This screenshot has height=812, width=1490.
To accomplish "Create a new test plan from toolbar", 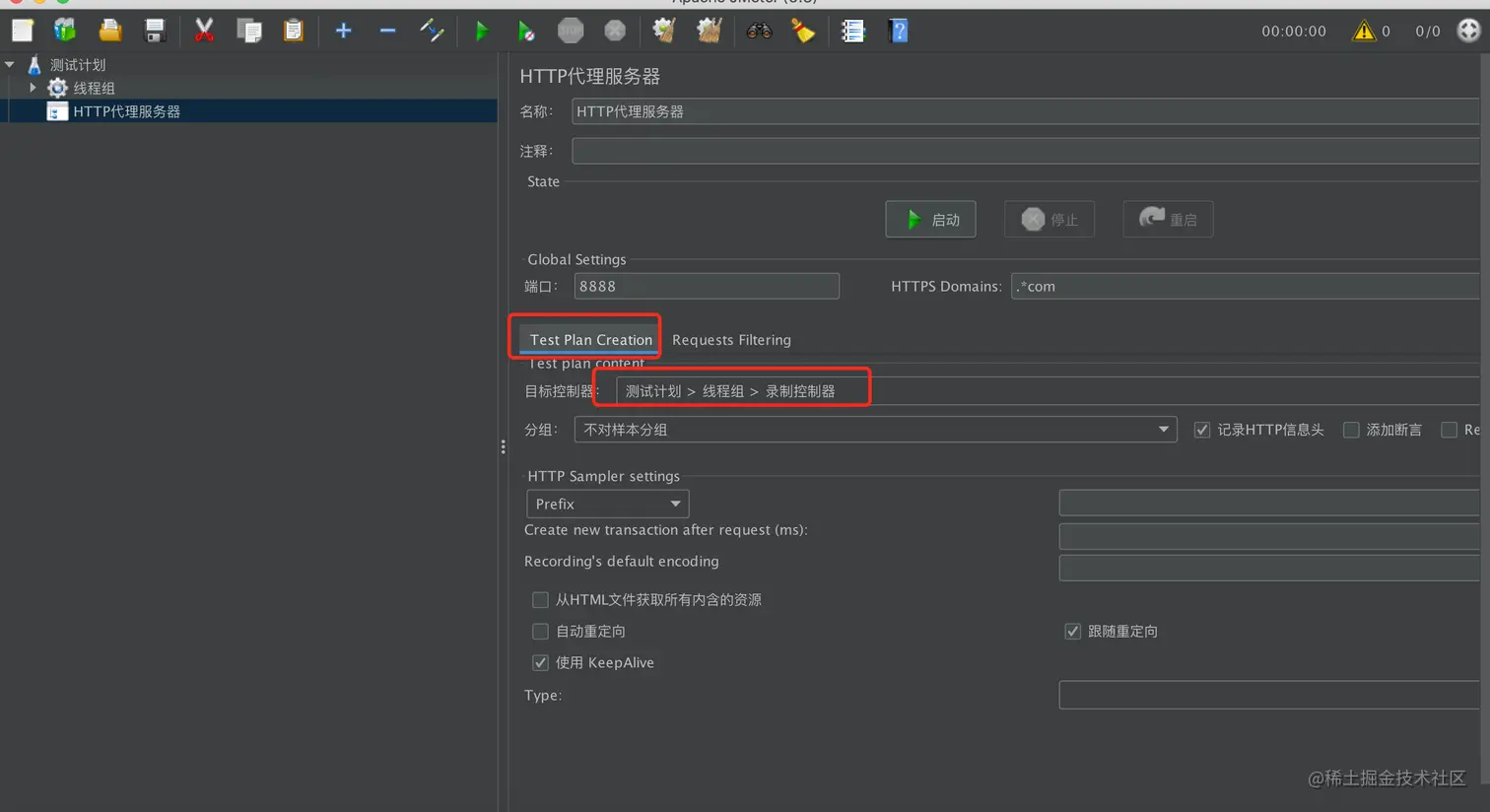I will [x=22, y=31].
